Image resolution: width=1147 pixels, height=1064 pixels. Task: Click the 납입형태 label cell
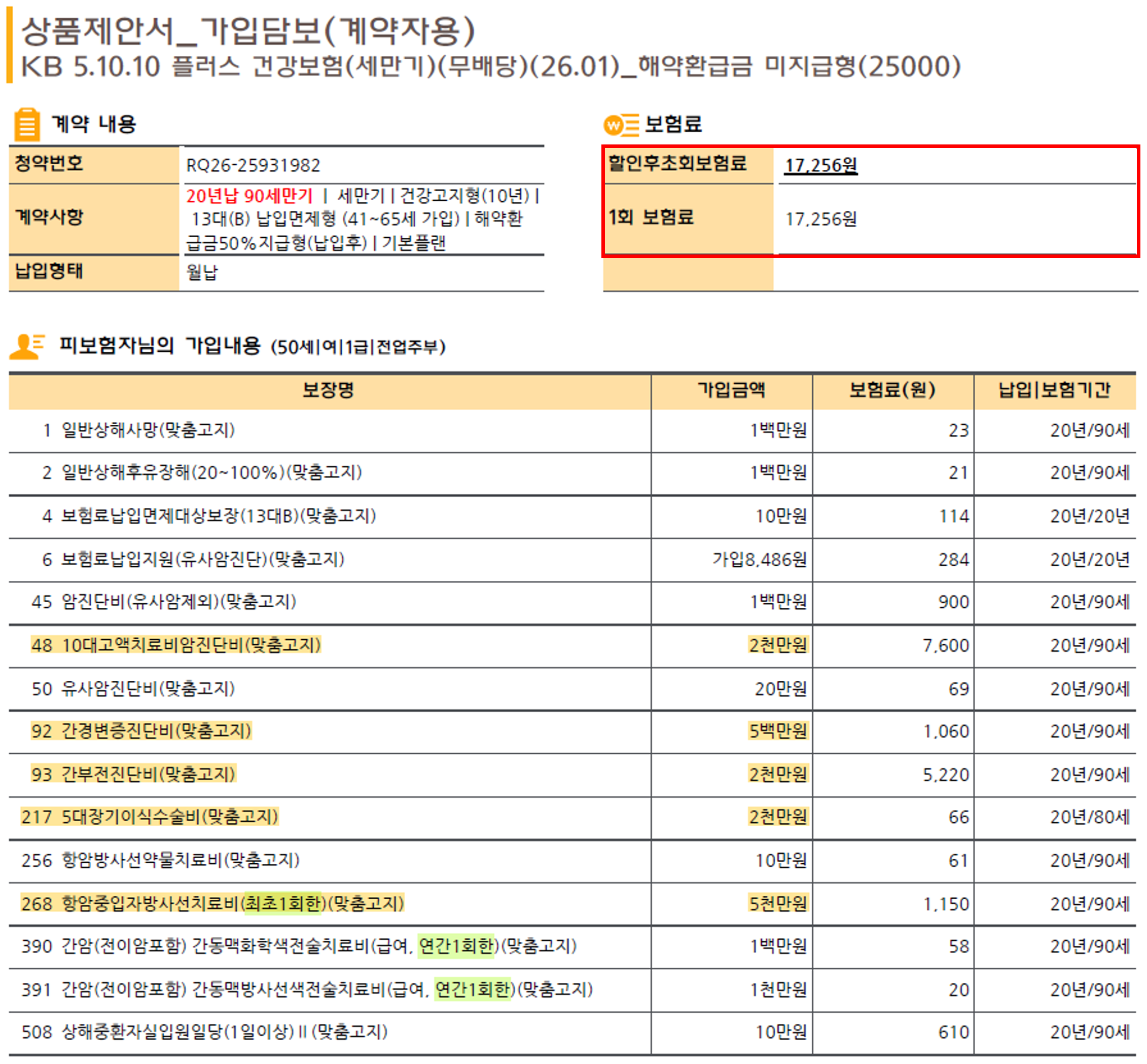point(94,272)
